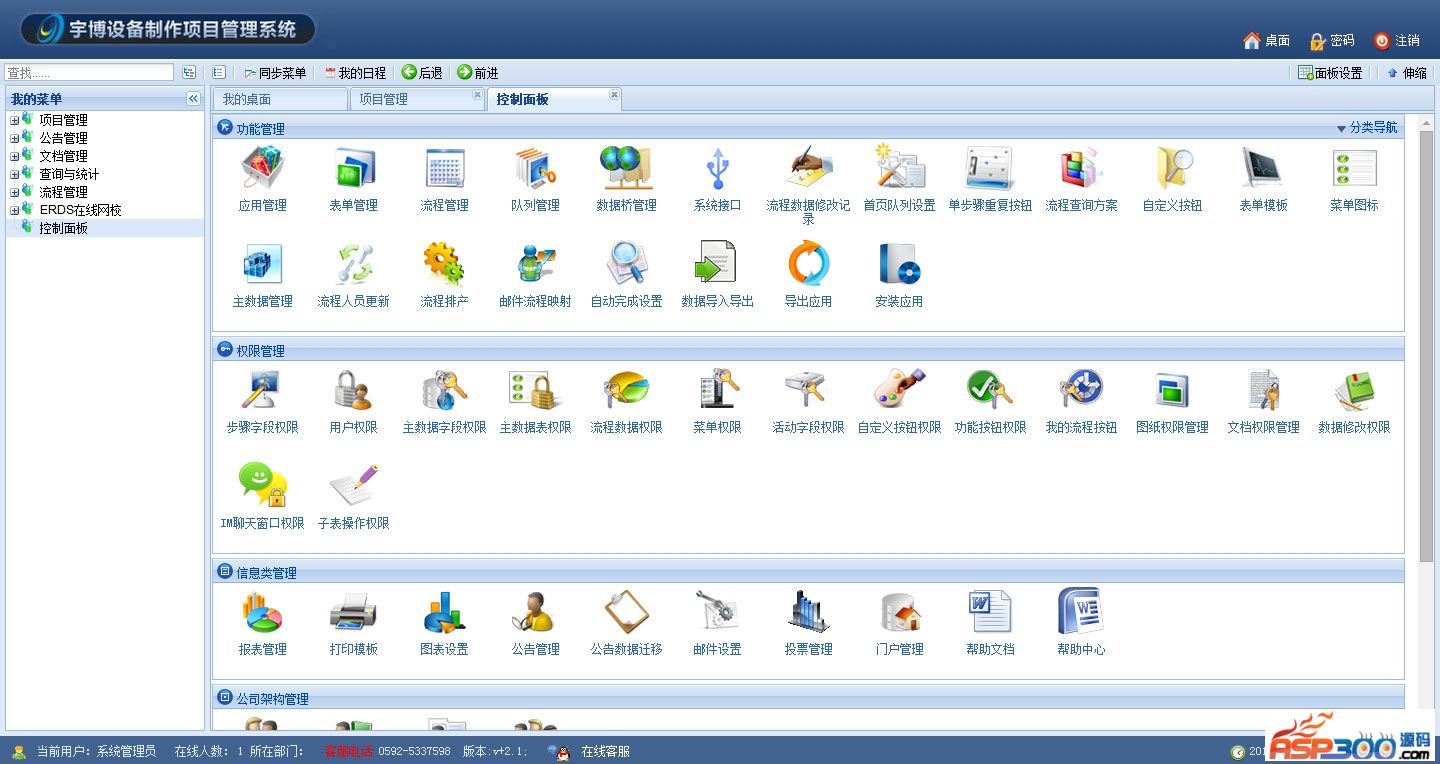Open the 菜单图标 icon
This screenshot has width=1440, height=764.
[1354, 168]
